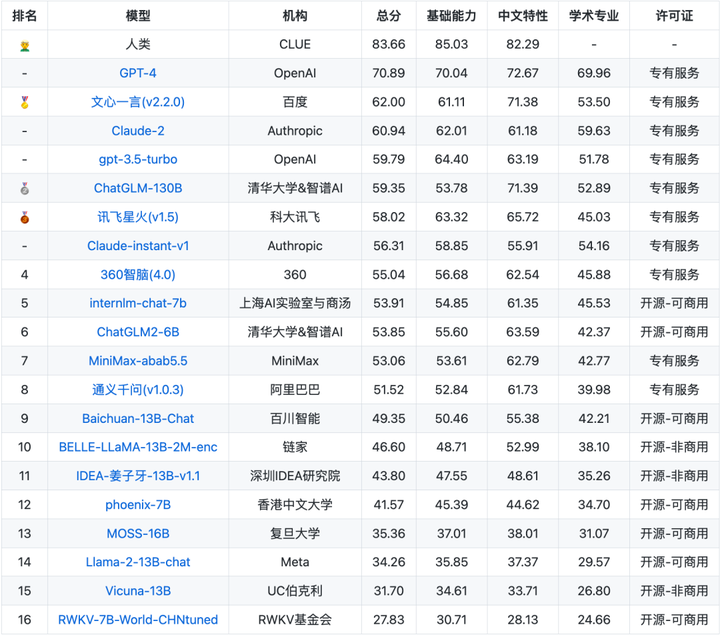
Task: Click the 许可证 column header
Action: click(674, 16)
